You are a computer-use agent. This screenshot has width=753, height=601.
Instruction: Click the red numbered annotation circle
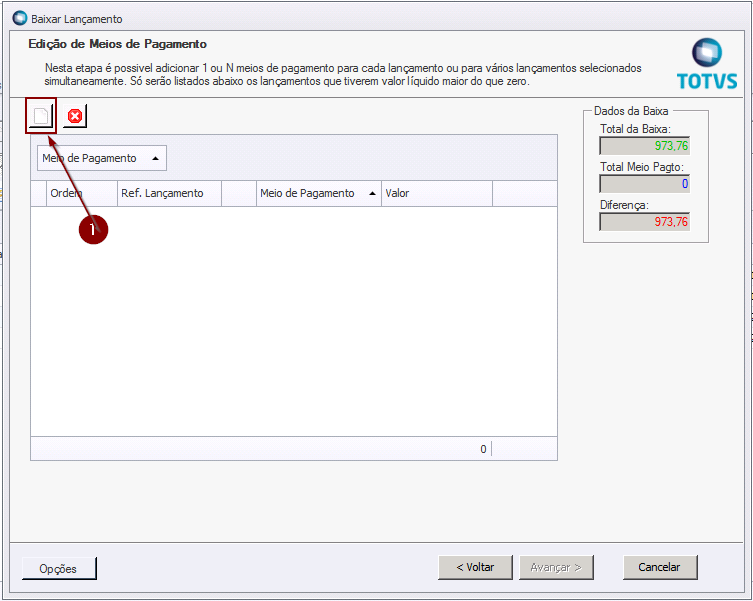pos(92,230)
